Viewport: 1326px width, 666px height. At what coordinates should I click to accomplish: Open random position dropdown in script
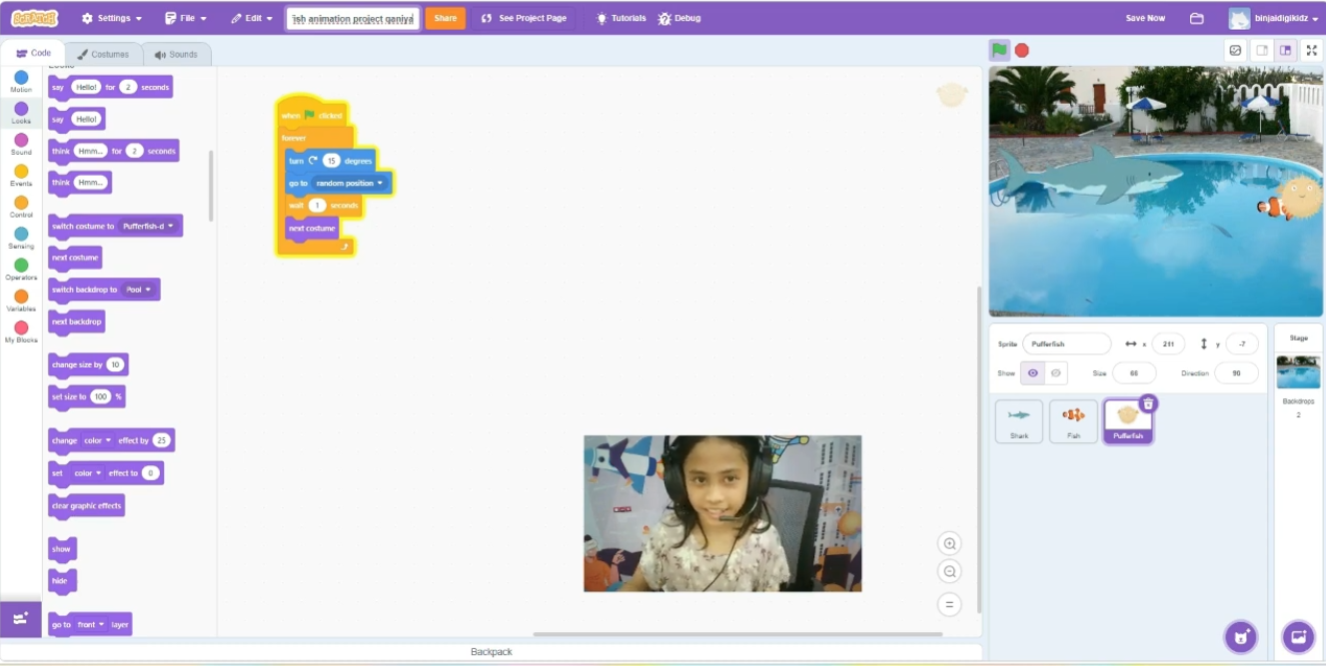pyautogui.click(x=349, y=183)
